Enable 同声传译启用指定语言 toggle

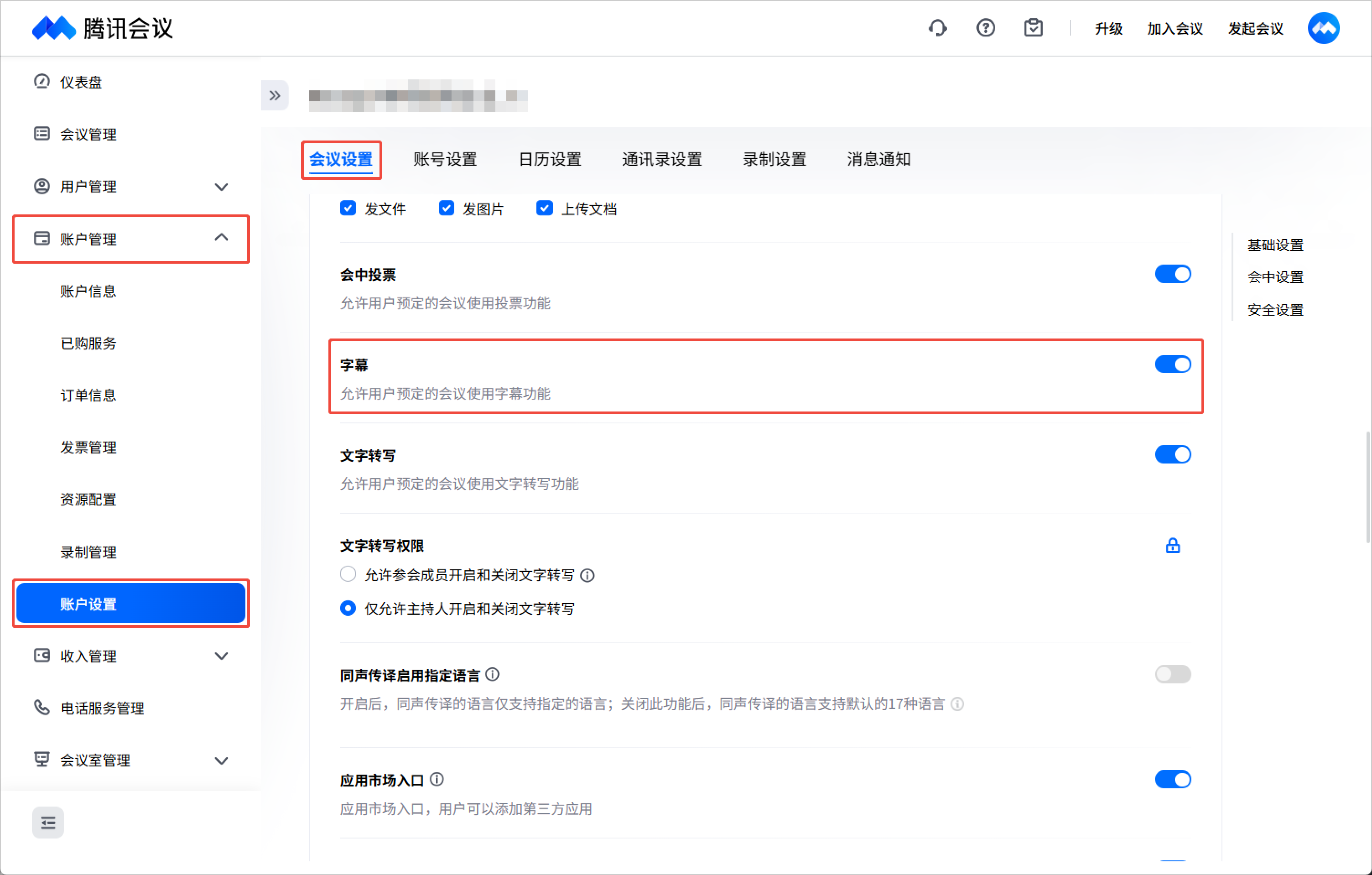click(1172, 674)
